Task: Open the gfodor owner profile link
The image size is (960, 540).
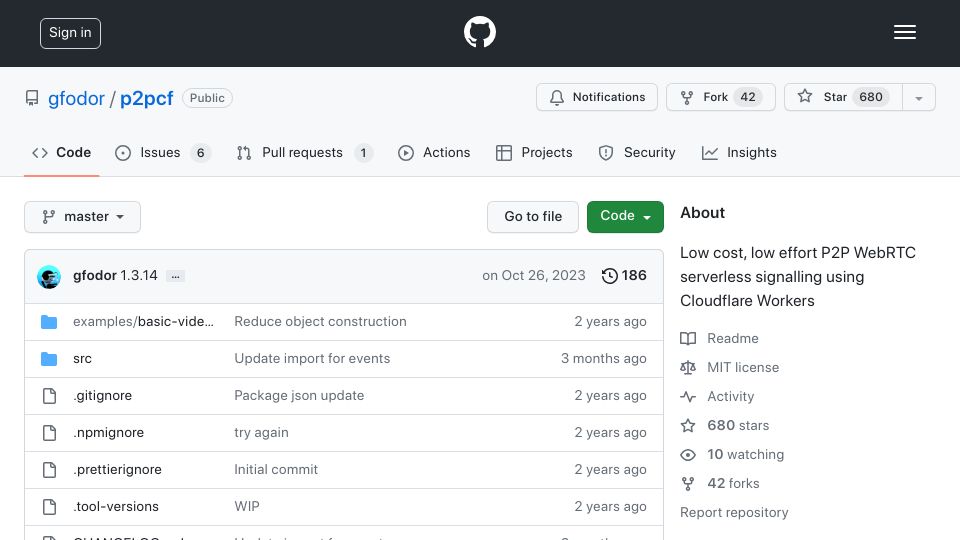Action: pyautogui.click(x=76, y=98)
